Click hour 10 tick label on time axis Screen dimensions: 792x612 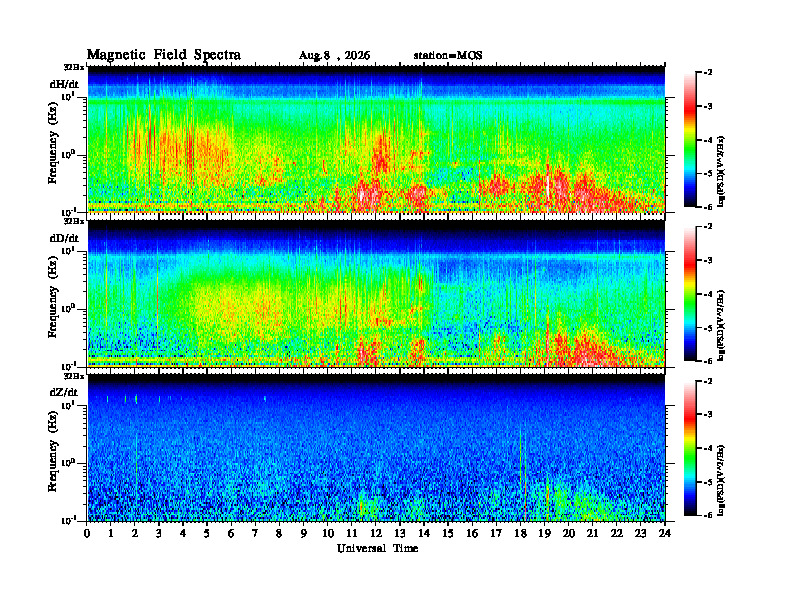tap(328, 534)
